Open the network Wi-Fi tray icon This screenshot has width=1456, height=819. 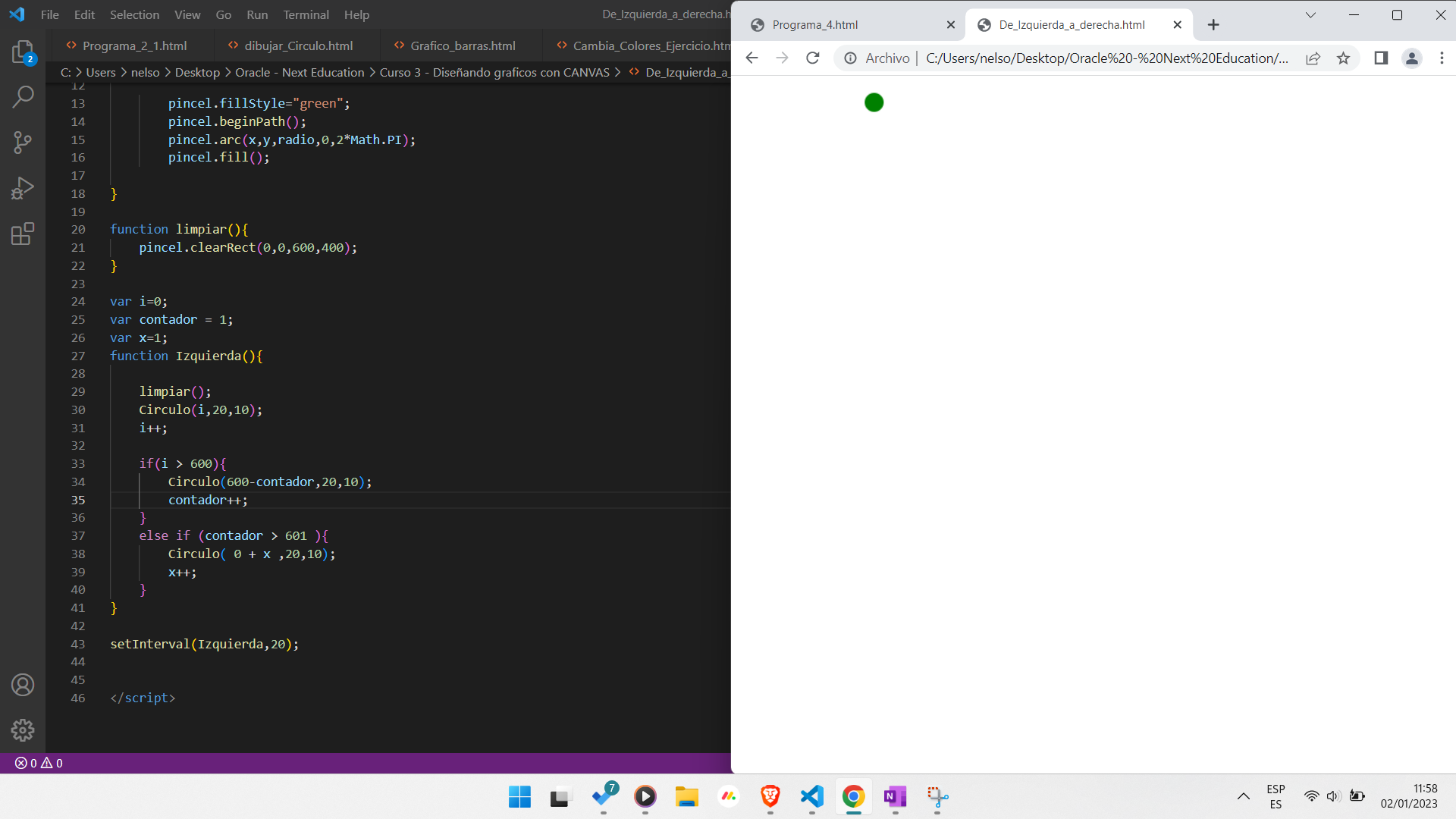click(x=1311, y=796)
